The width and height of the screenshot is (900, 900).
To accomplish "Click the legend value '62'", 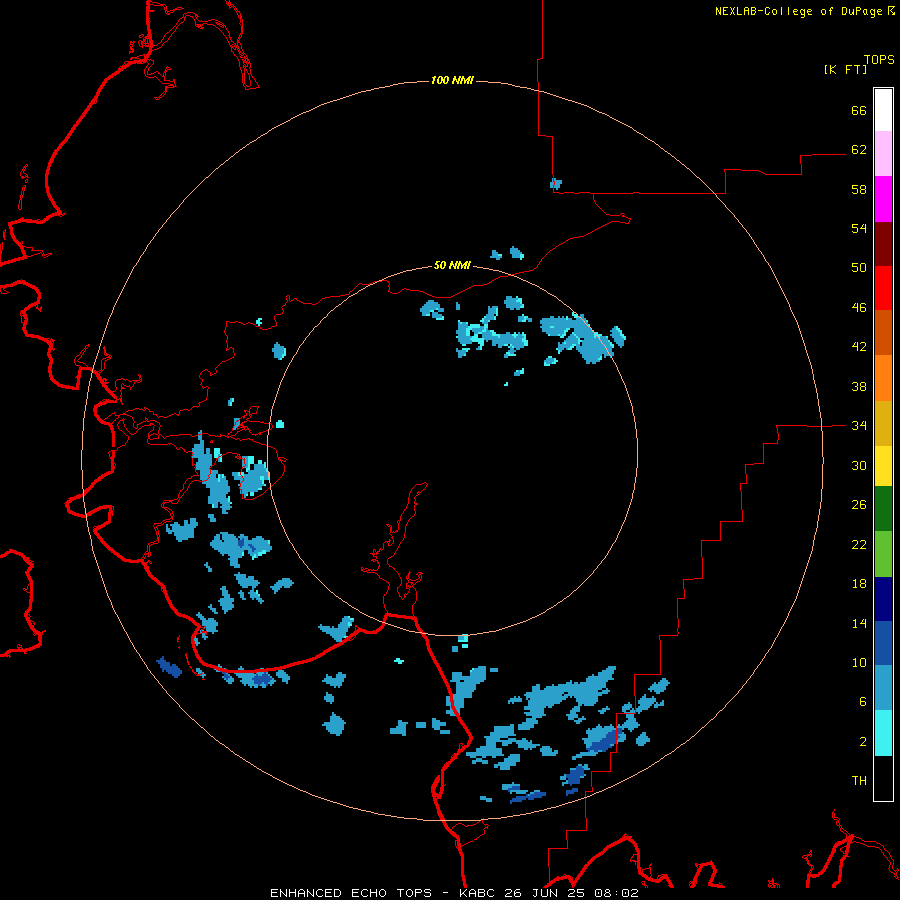I will click(859, 150).
